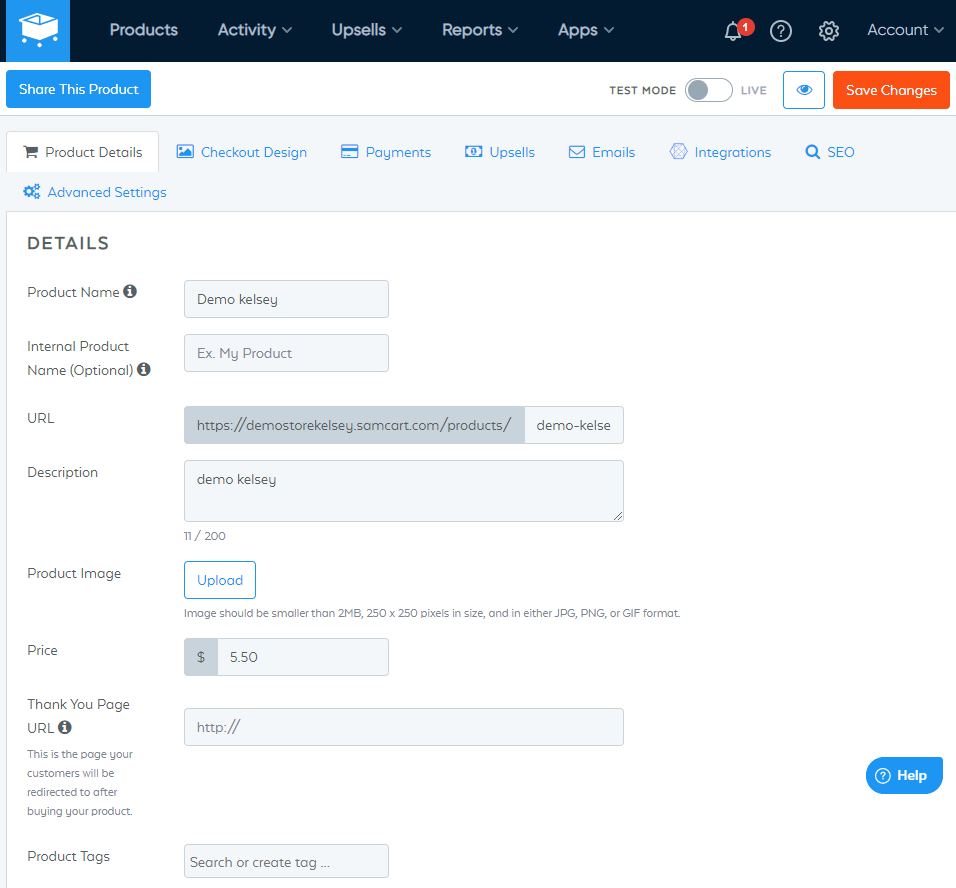Click the SamCart logo in the header

point(38,30)
